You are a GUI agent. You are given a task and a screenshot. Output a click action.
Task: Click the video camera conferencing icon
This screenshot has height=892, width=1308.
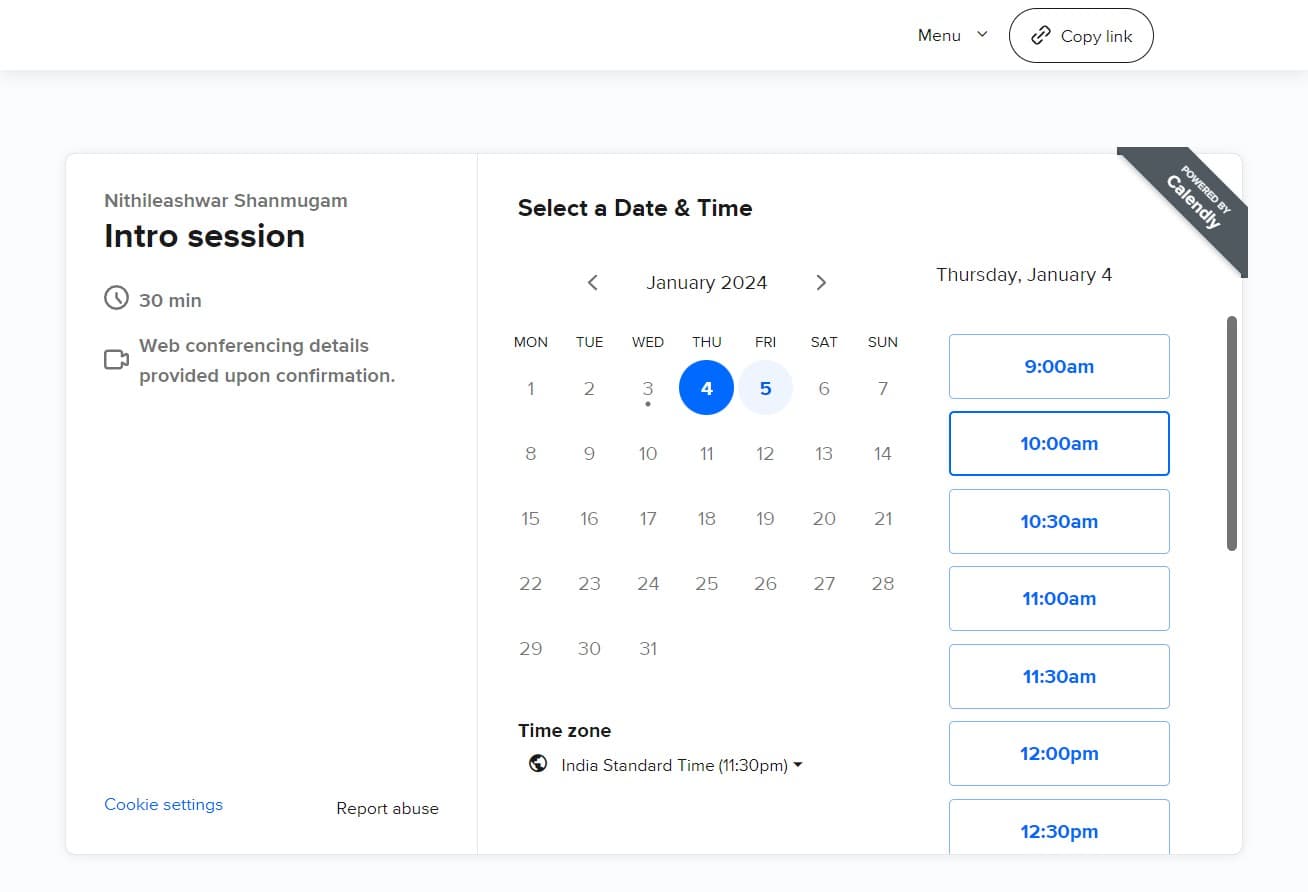coord(117,359)
